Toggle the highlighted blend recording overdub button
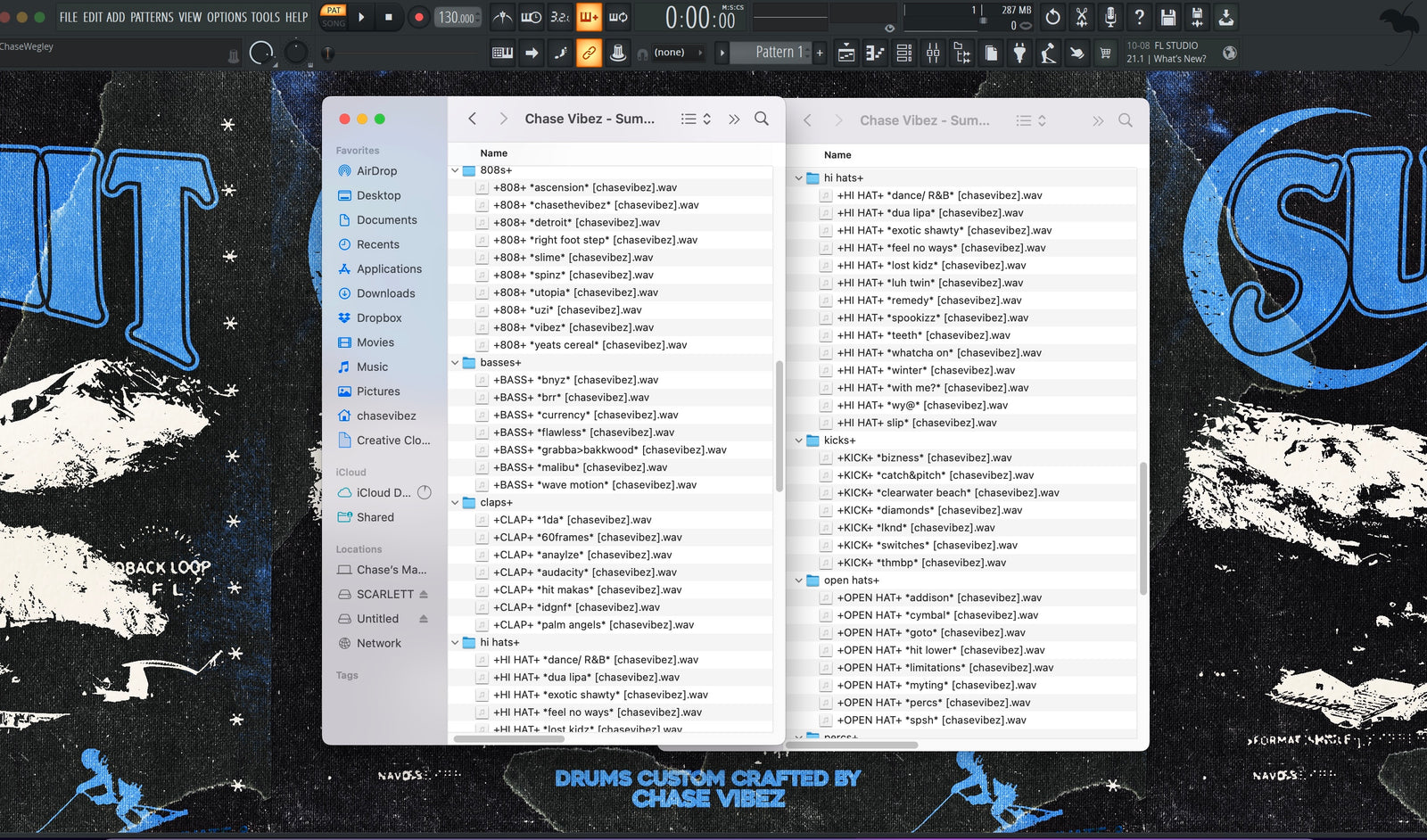The height and width of the screenshot is (840, 1427). point(589,17)
